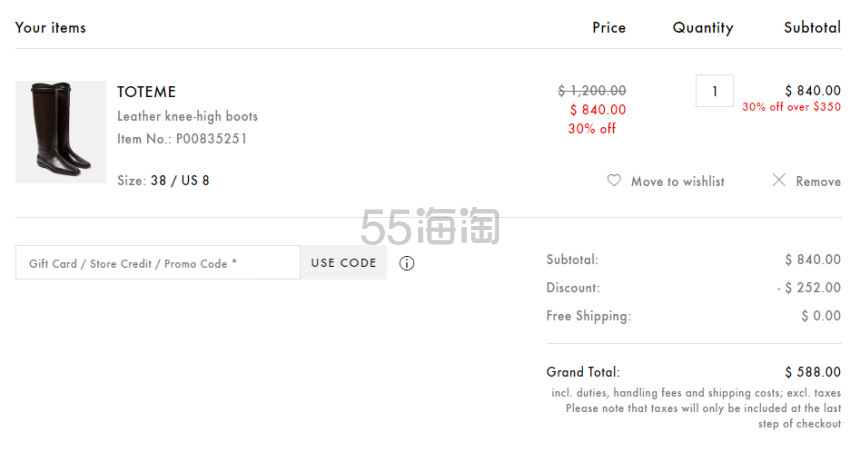860x452 pixels.
Task: Open the promo code info icon
Action: click(407, 264)
